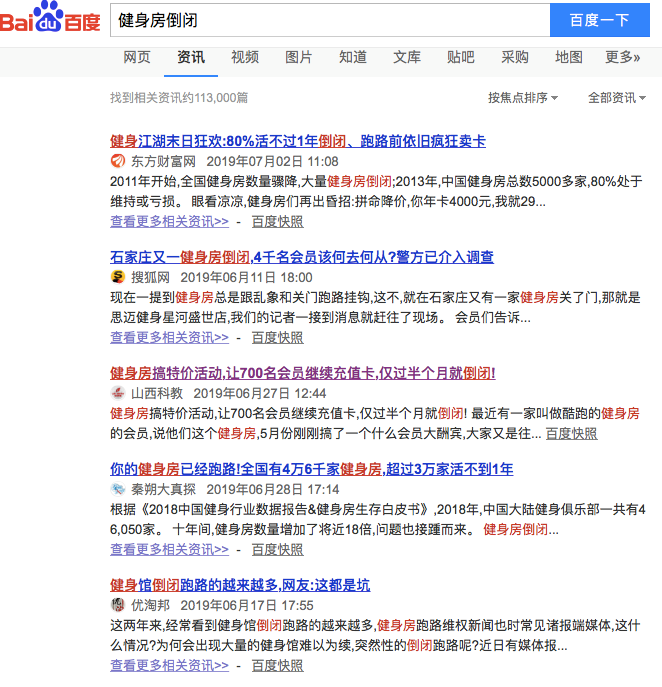Click 百度快照 under 东方财富网 result
662x687 pixels.
[x=277, y=221]
